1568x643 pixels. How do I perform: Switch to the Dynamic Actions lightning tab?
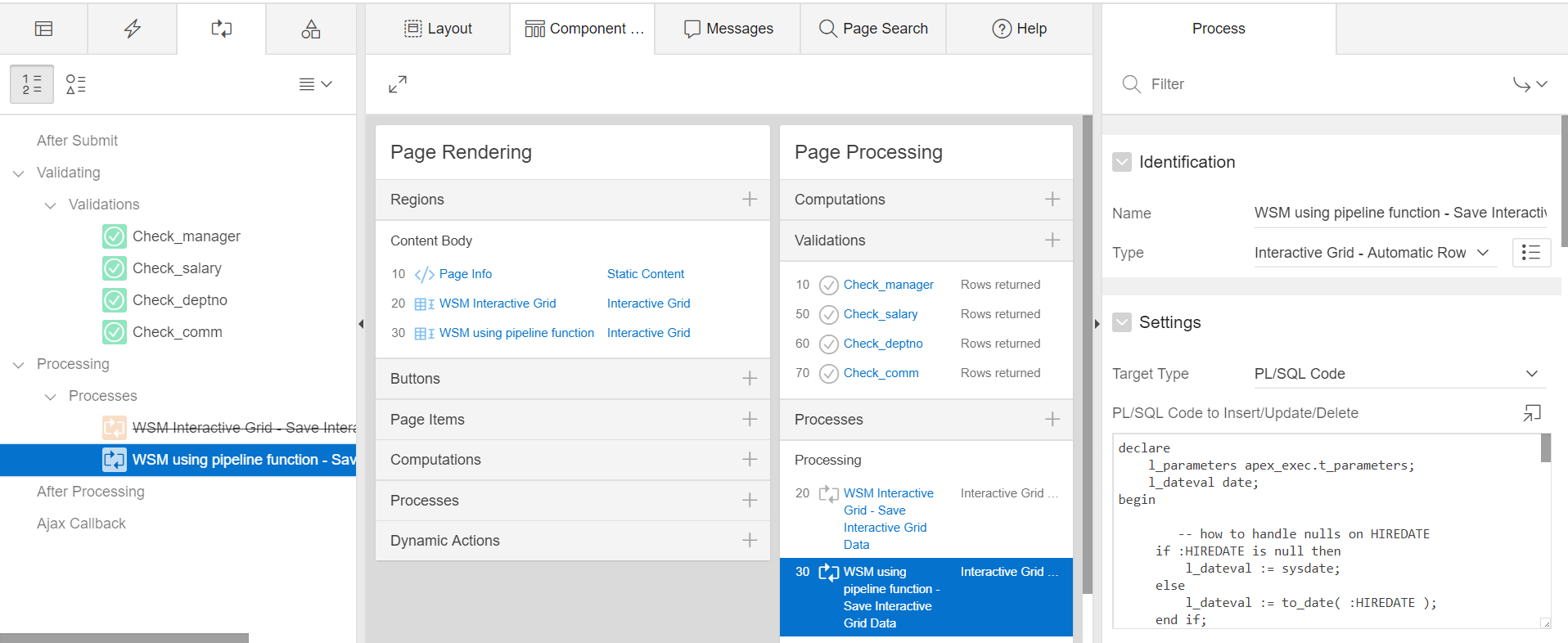pos(132,29)
